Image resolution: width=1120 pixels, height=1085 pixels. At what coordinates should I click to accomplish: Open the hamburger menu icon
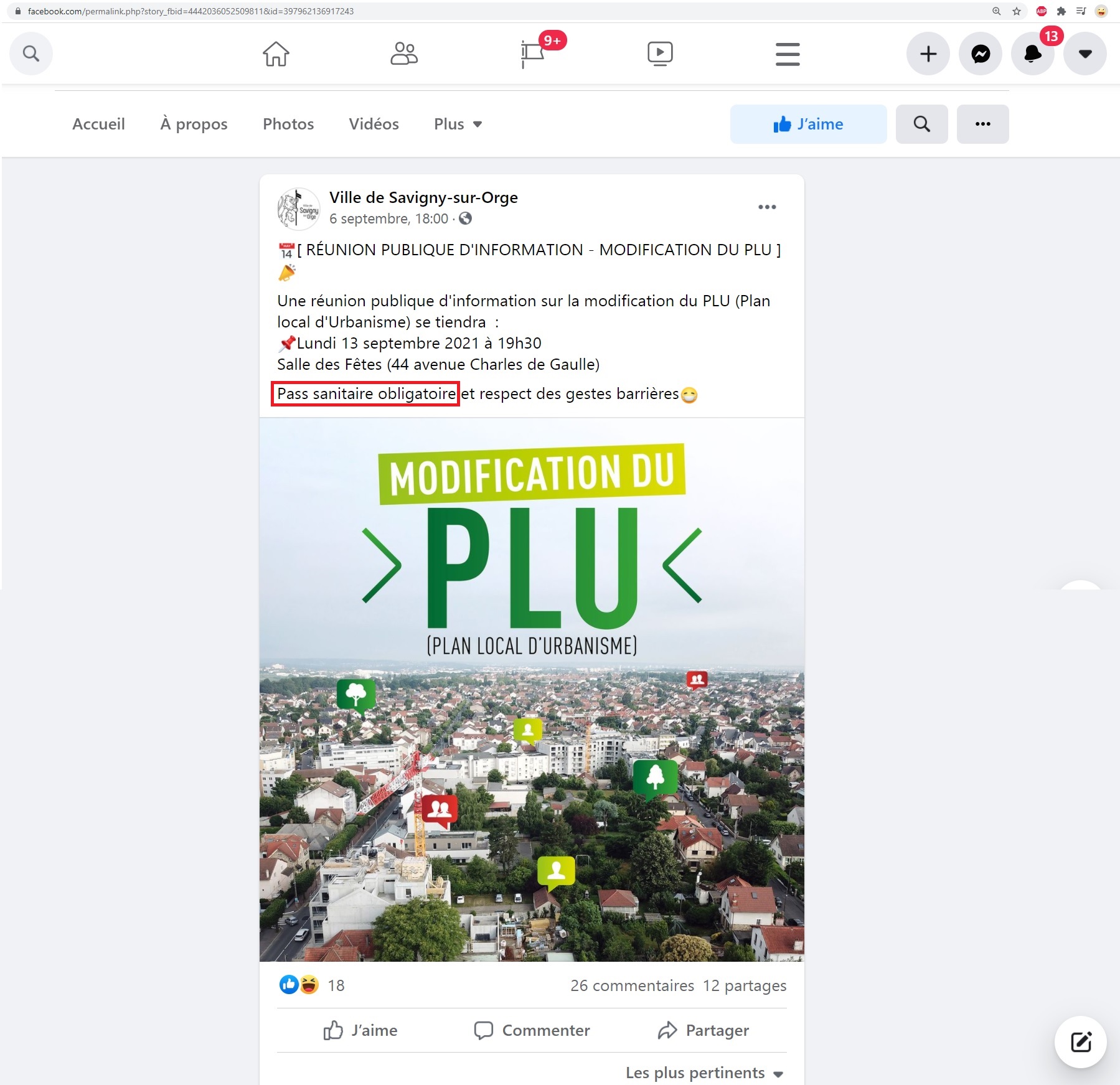[788, 54]
